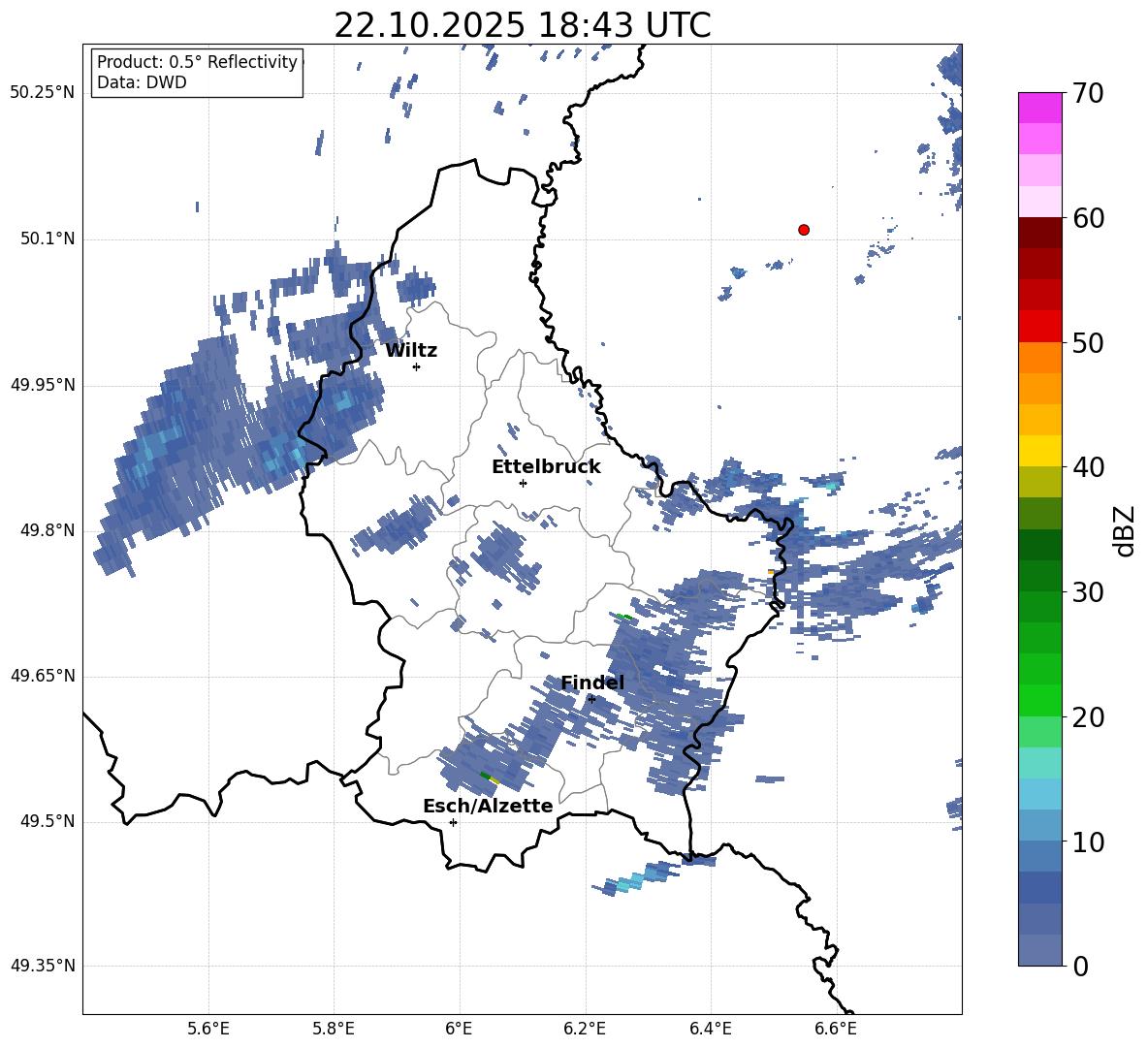The height and width of the screenshot is (1048, 1148).
Task: Click the yellow colorbar segment above 40
Action: (x=1040, y=451)
